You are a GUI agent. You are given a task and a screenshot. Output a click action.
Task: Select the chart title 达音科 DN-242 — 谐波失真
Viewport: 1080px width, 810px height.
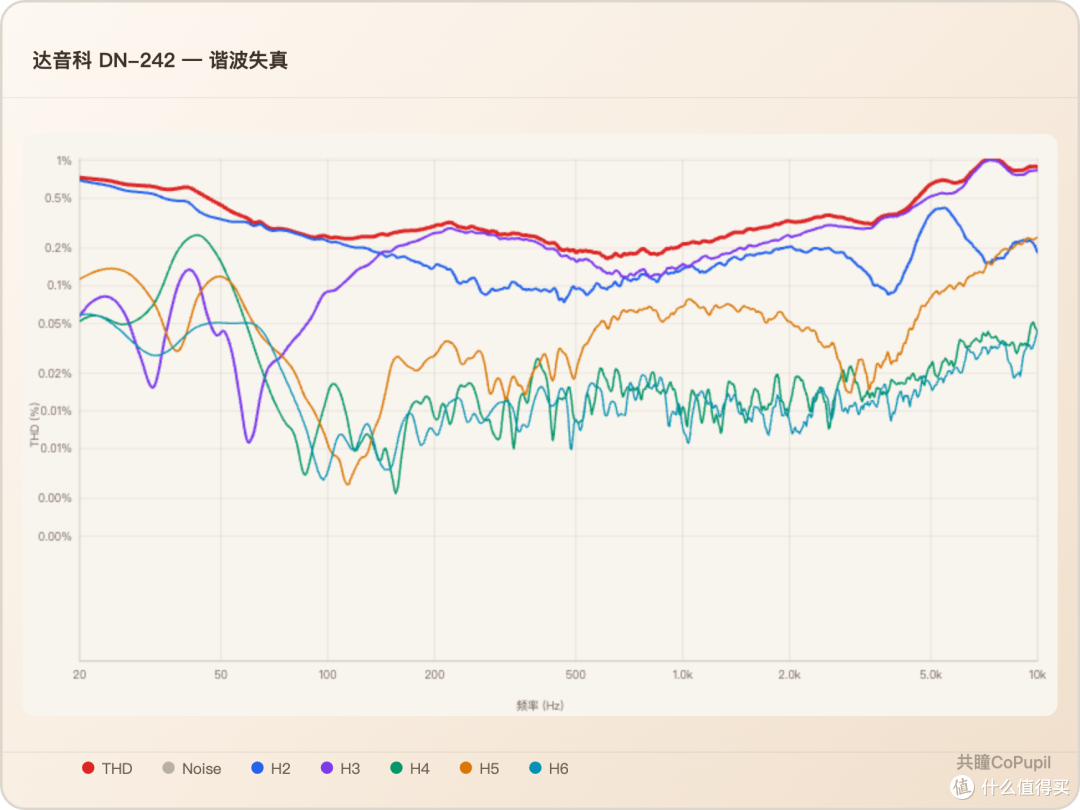point(160,61)
